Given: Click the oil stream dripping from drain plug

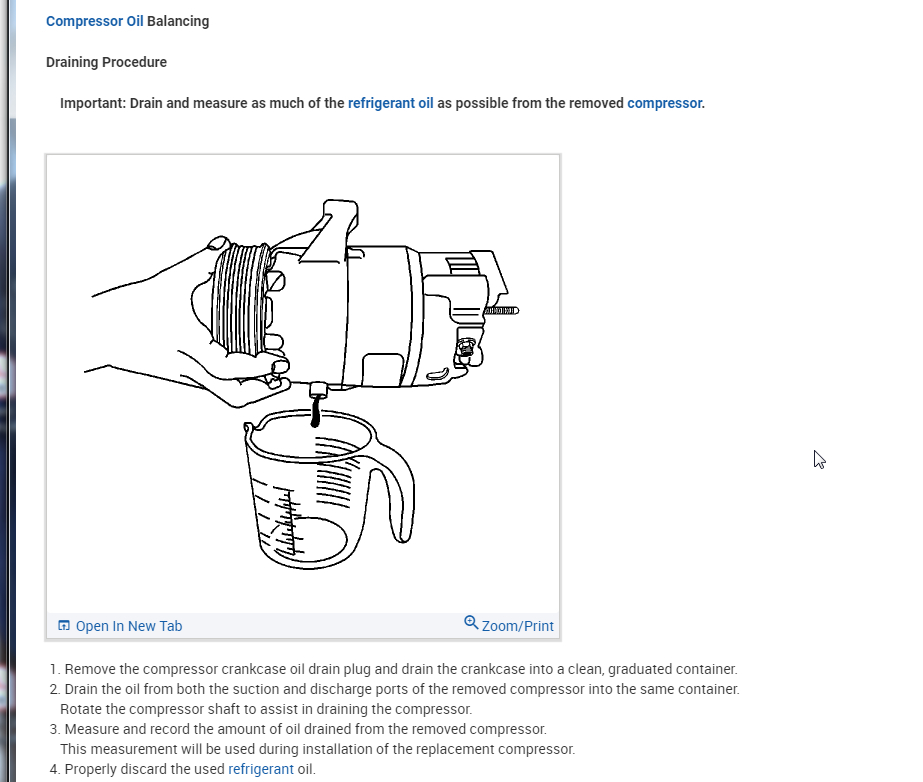Looking at the screenshot, I should pyautogui.click(x=316, y=410).
